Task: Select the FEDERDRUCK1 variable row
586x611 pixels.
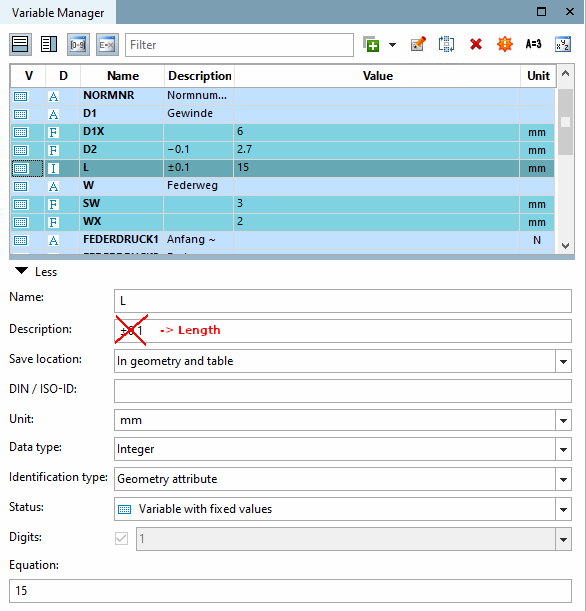Action: pos(282,240)
